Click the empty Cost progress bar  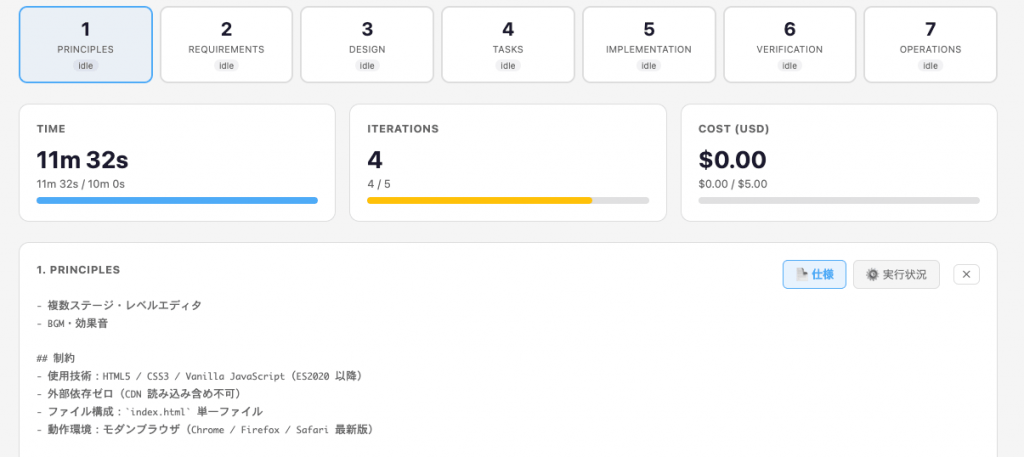[838, 200]
